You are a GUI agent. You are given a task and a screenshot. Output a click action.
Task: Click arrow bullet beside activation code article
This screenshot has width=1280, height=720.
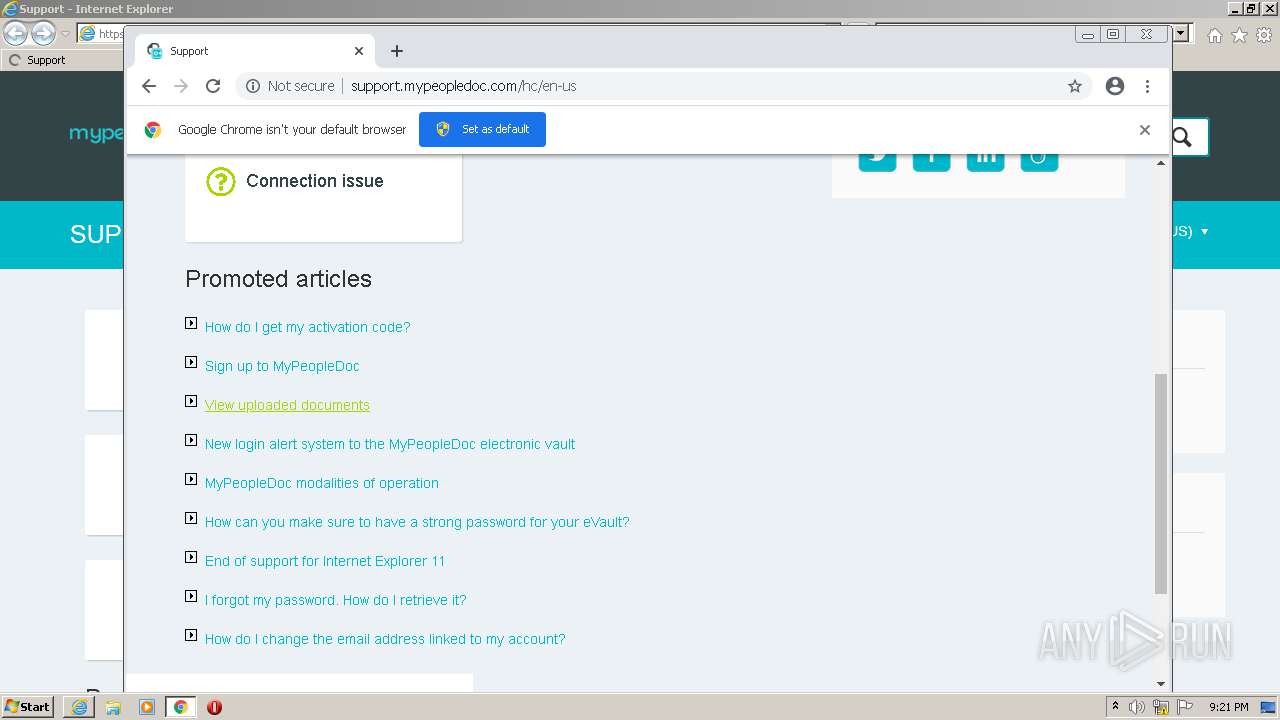(191, 323)
